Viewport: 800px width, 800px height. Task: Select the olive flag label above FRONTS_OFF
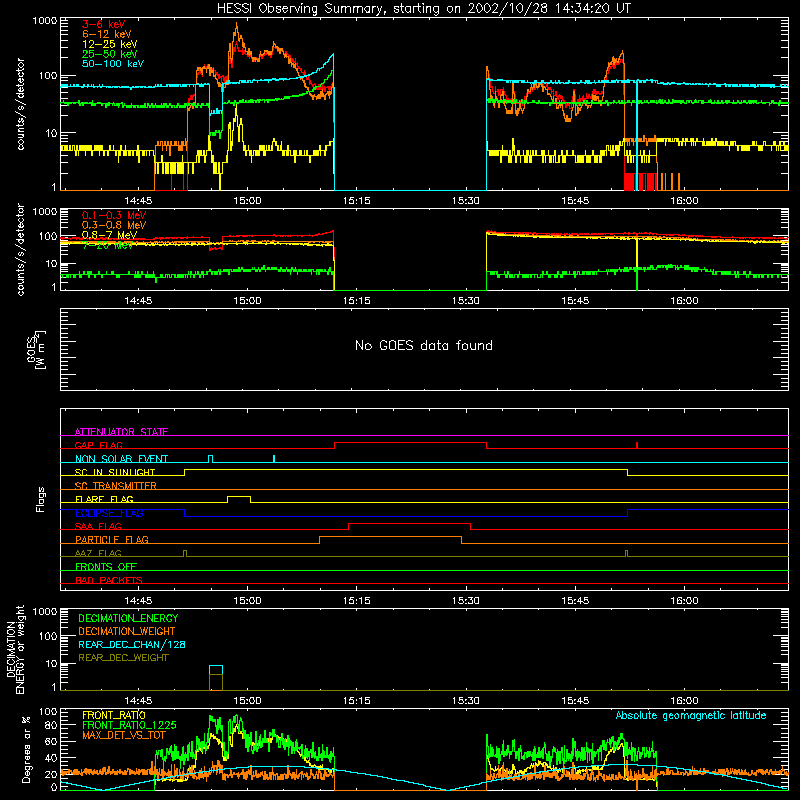click(x=98, y=553)
